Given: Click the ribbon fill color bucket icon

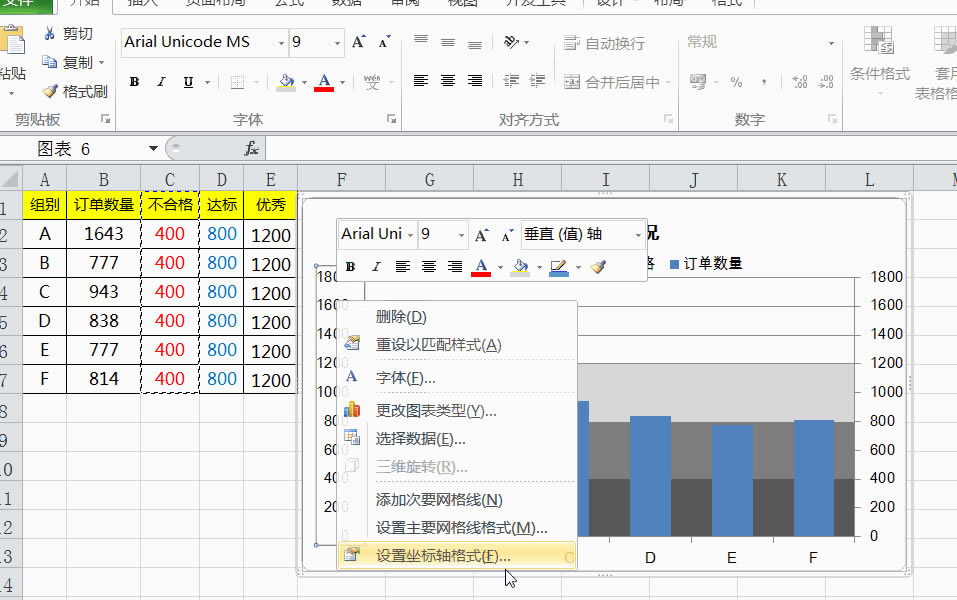Looking at the screenshot, I should coord(286,82).
